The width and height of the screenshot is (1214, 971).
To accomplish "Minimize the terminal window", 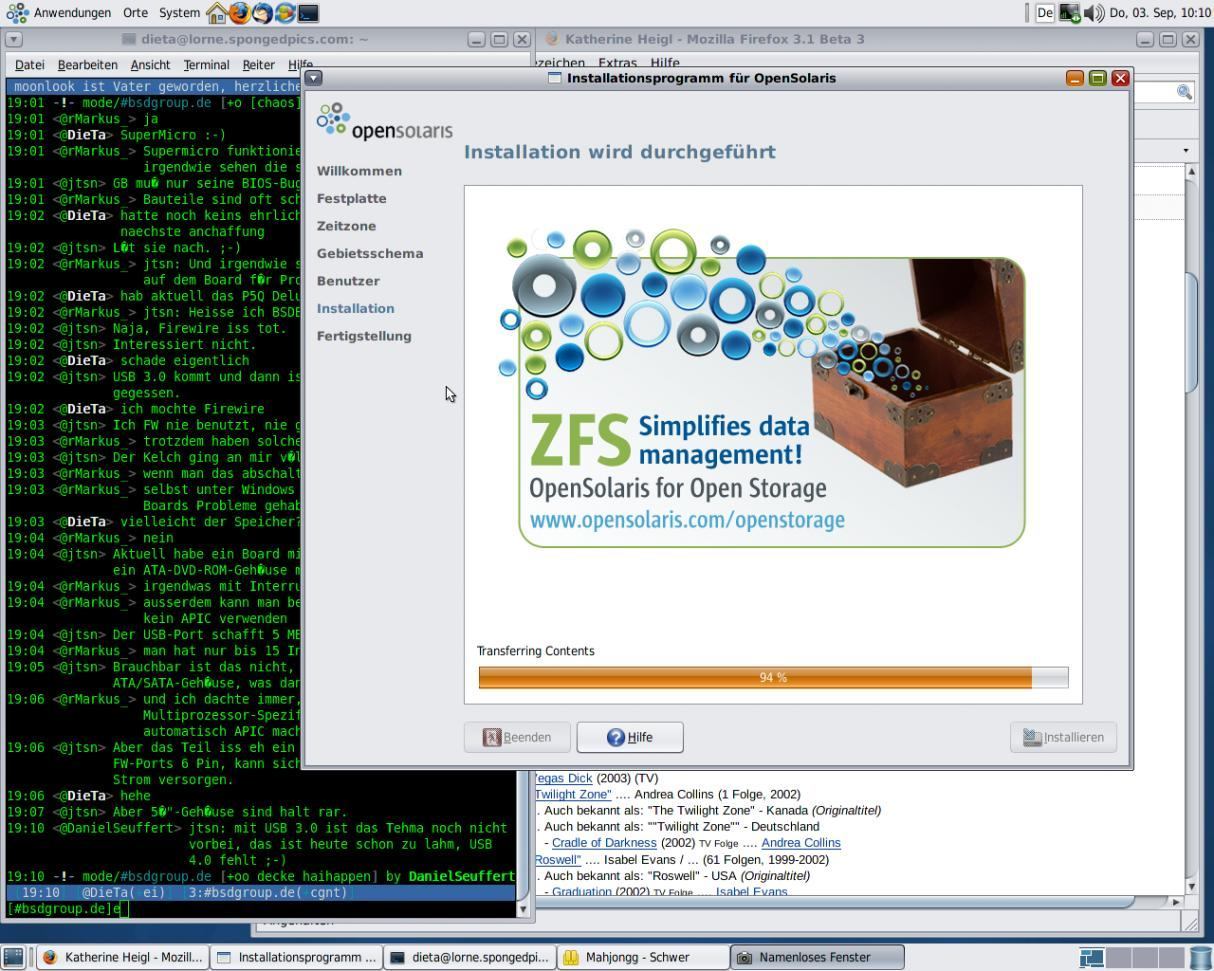I will (477, 40).
